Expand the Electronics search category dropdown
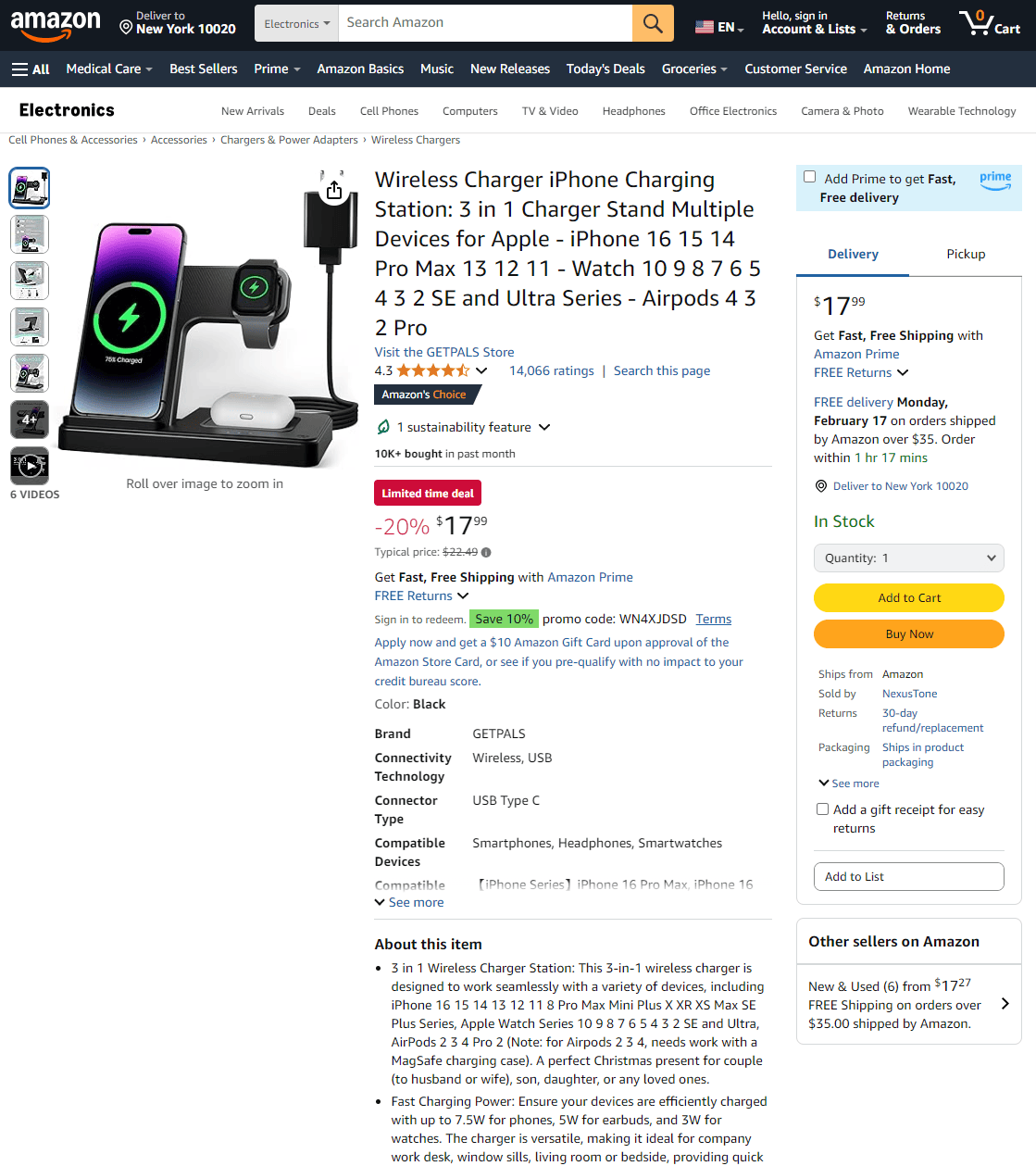 coord(296,23)
